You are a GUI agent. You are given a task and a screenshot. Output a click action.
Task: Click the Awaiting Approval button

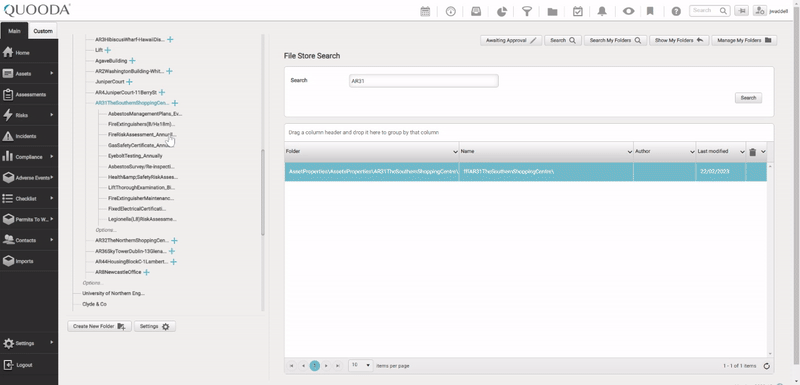tap(511, 40)
